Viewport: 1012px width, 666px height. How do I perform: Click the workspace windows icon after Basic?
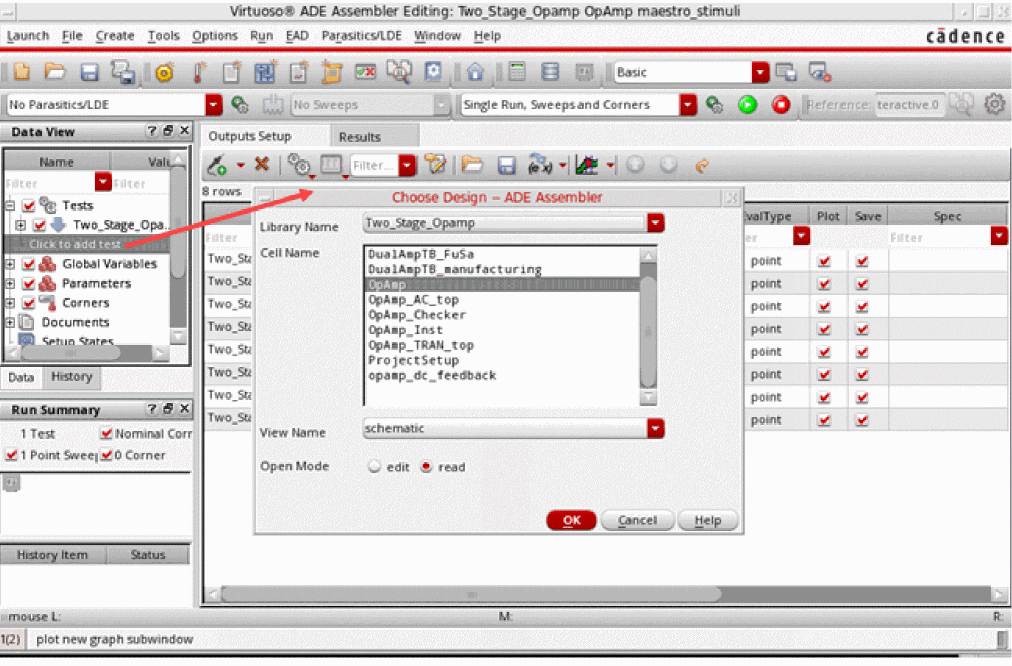(x=786, y=72)
